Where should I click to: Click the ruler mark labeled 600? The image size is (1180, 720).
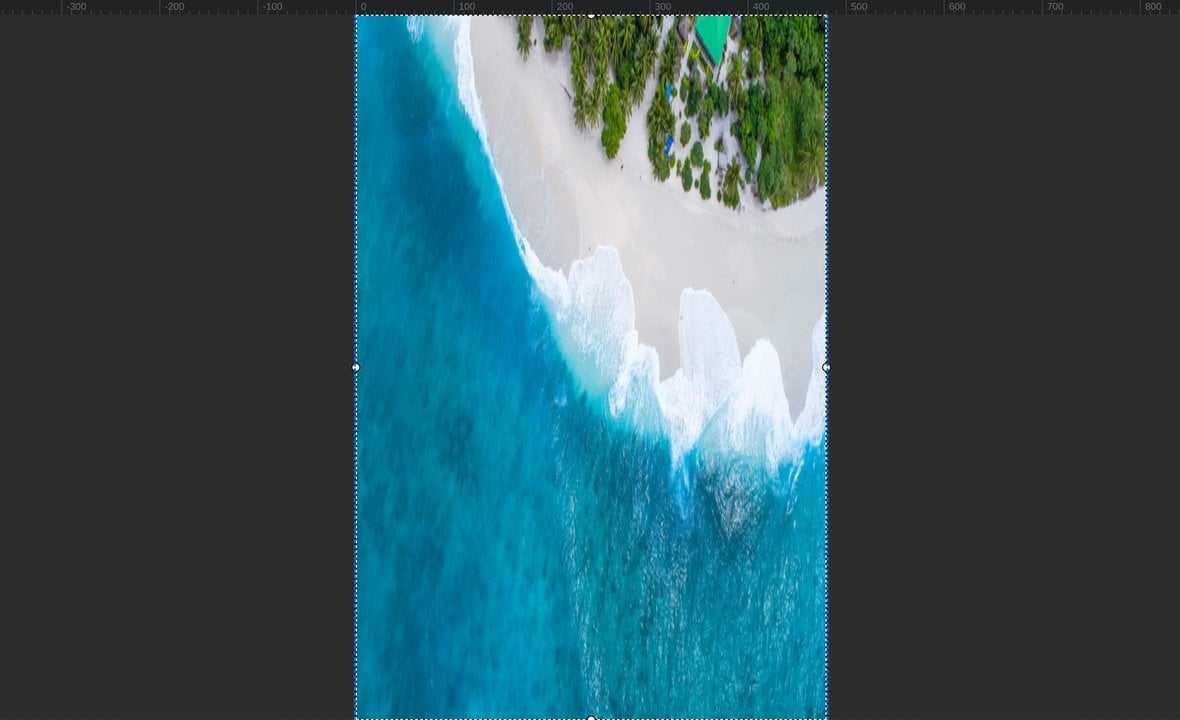pyautogui.click(x=956, y=7)
